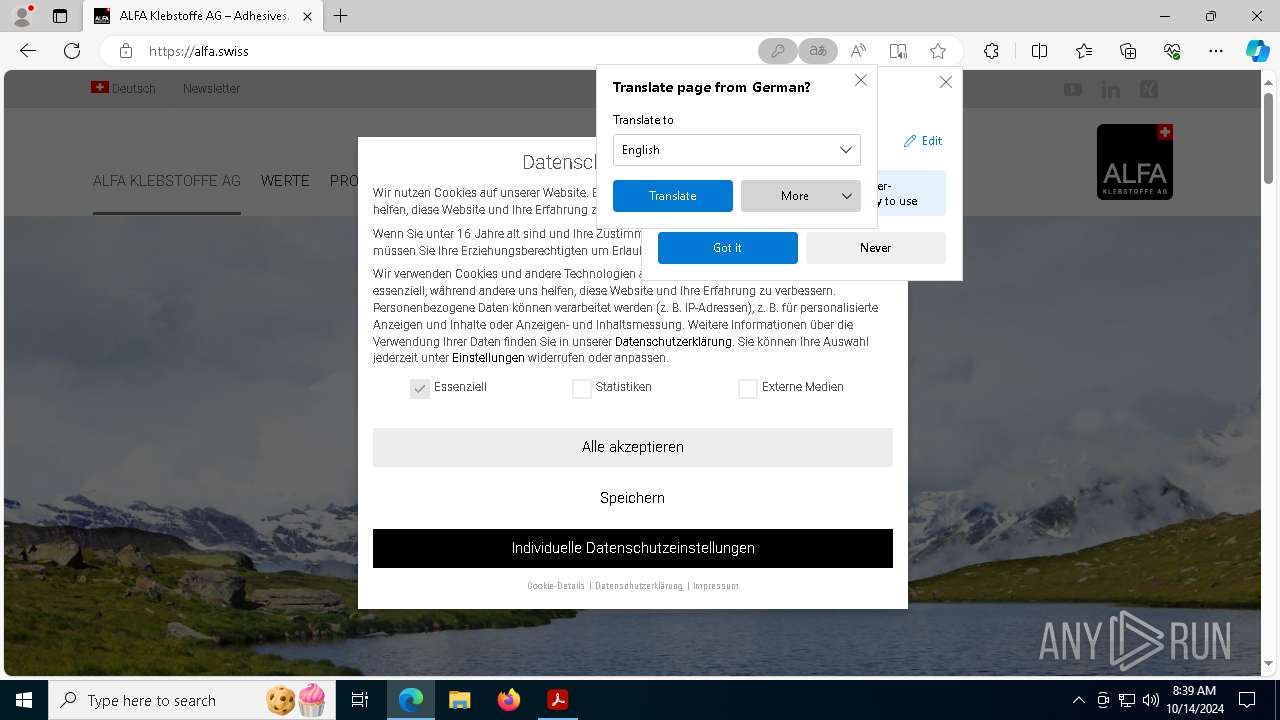Screen dimensions: 1280x720
Task: Open the YouTube icon in the site header
Action: pos(1073,89)
